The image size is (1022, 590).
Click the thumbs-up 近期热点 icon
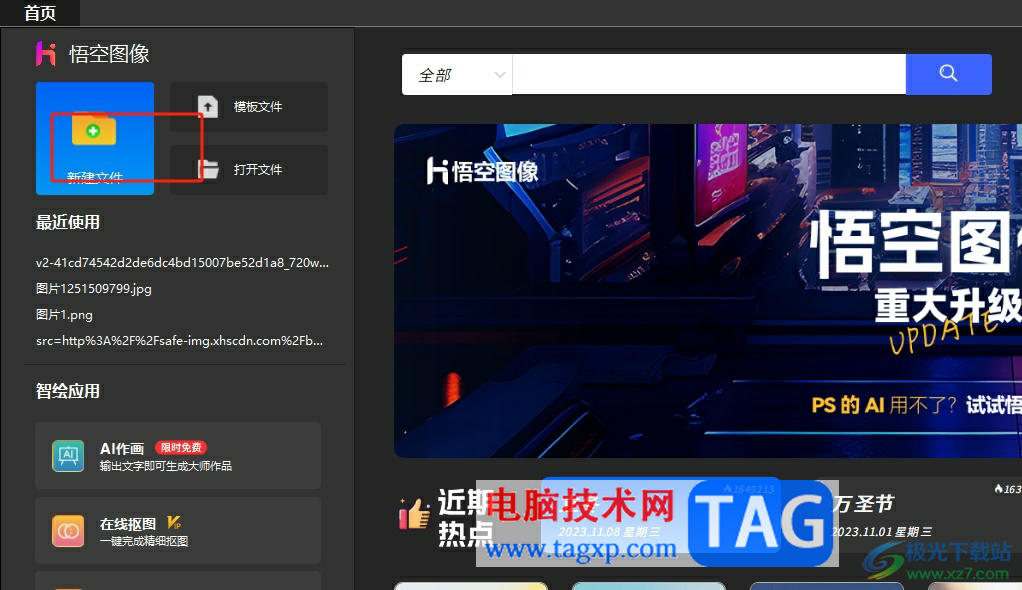[415, 513]
